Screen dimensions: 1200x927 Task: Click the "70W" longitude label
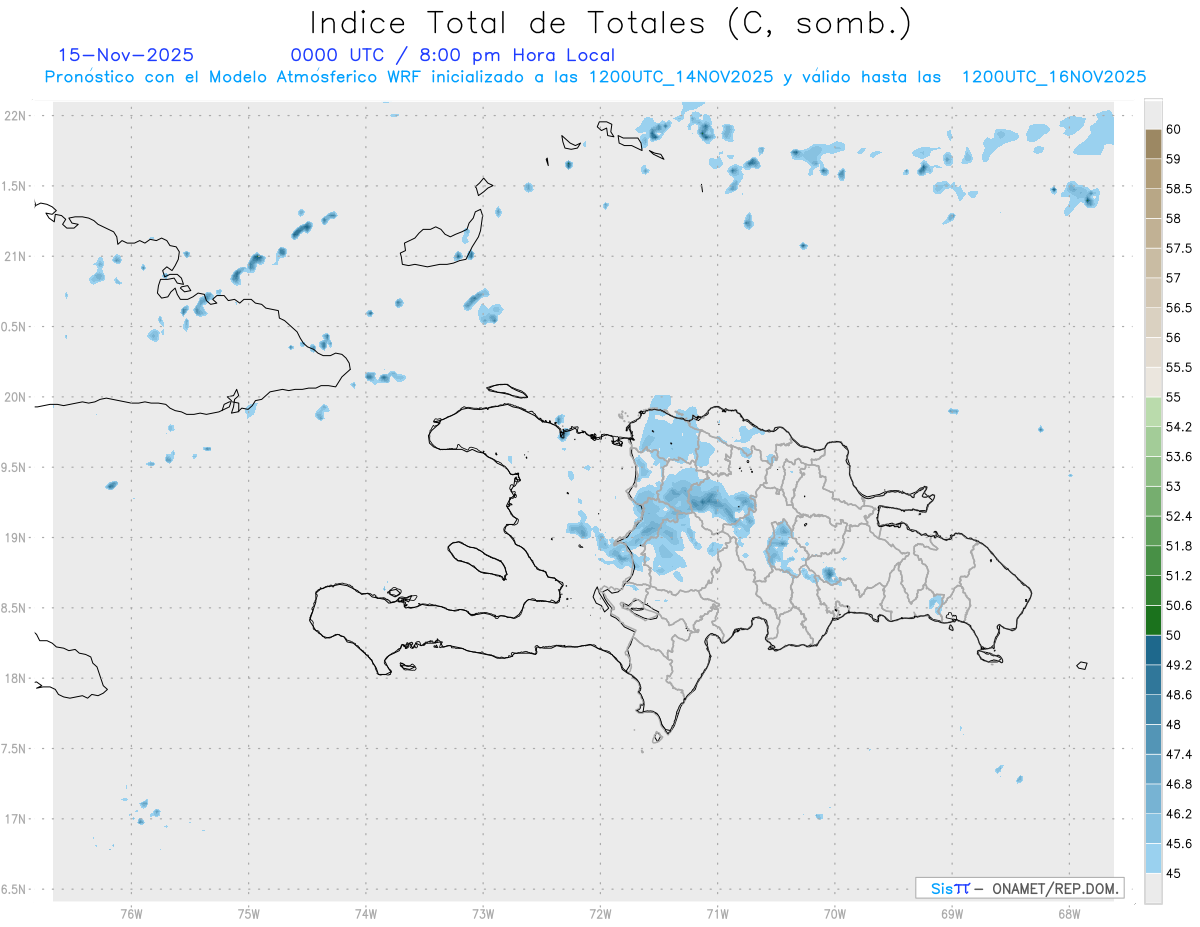(x=835, y=913)
